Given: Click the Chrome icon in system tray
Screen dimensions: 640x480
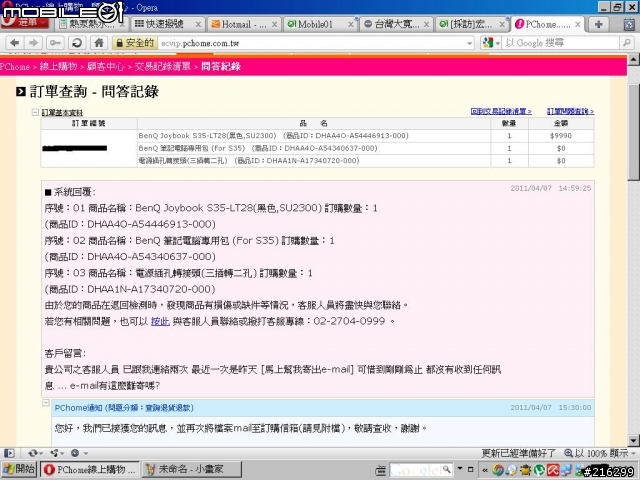Looking at the screenshot, I should pos(497,470).
